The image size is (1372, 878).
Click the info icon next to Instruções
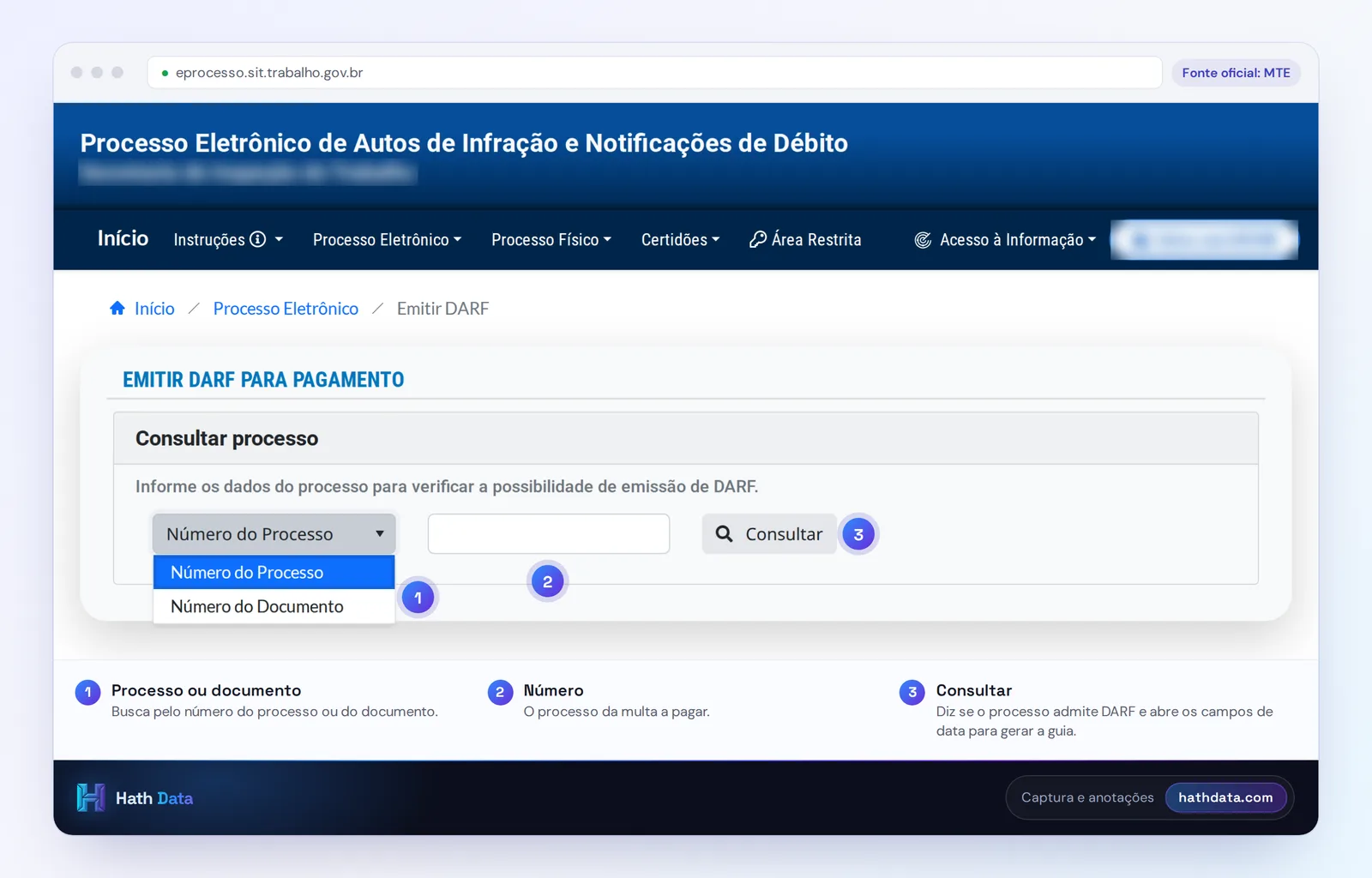coord(257,239)
